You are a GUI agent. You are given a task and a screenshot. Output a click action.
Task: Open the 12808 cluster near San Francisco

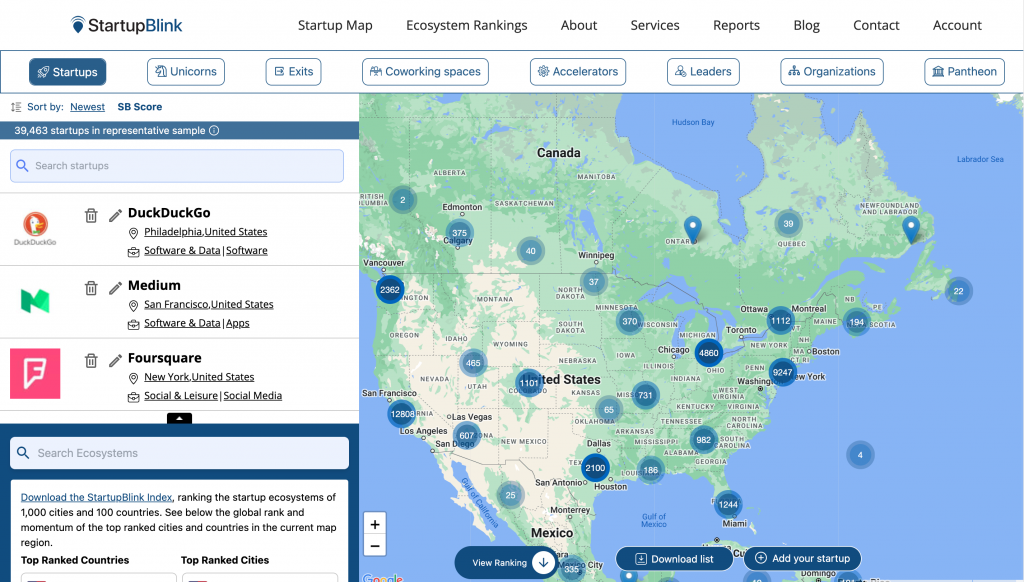402,414
